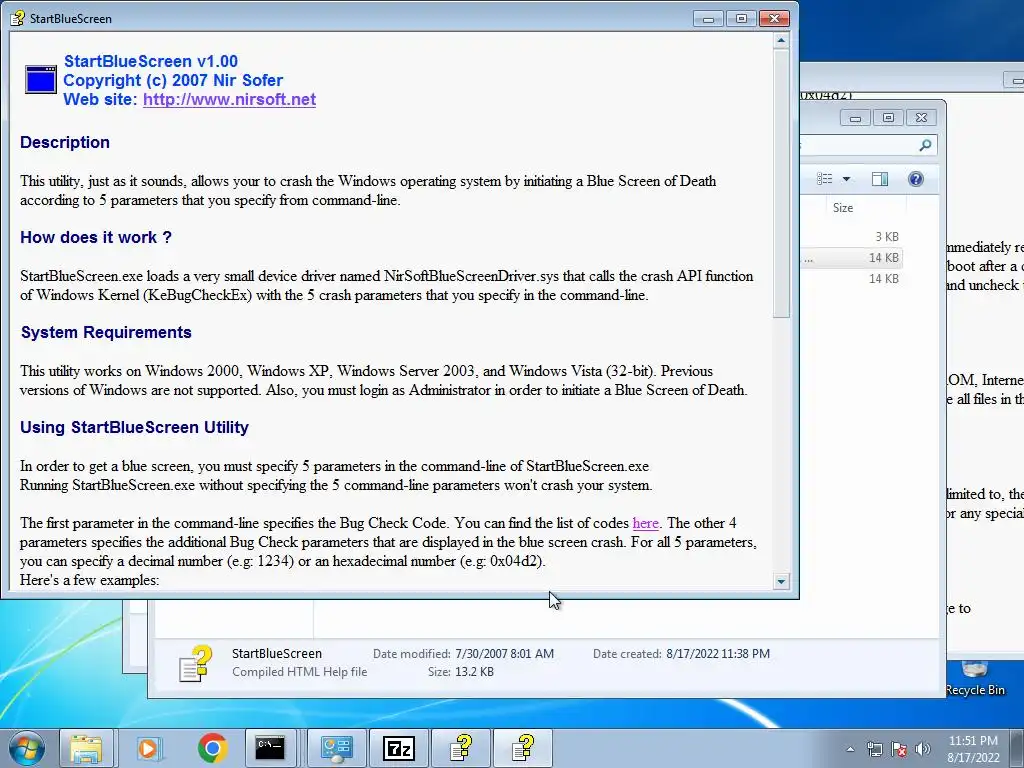Click the blue screen application logo icon
This screenshot has width=1024, height=768.
[x=40, y=80]
